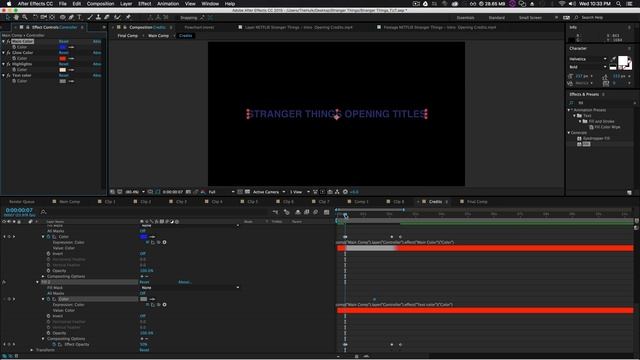Open the Active Camera dropdown
The height and width of the screenshot is (360, 640).
point(269,192)
